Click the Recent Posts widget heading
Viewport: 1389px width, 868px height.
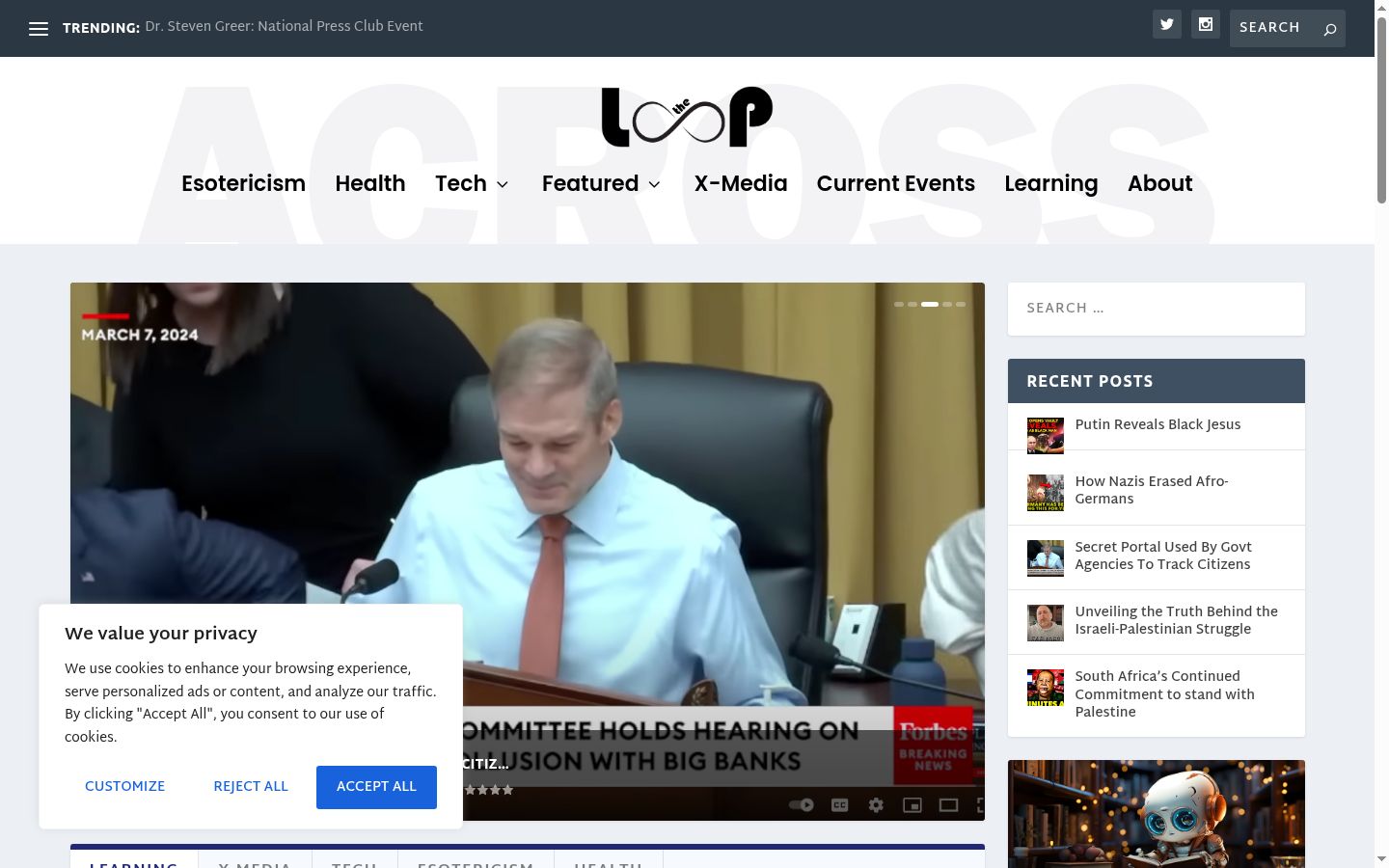[x=1090, y=381]
